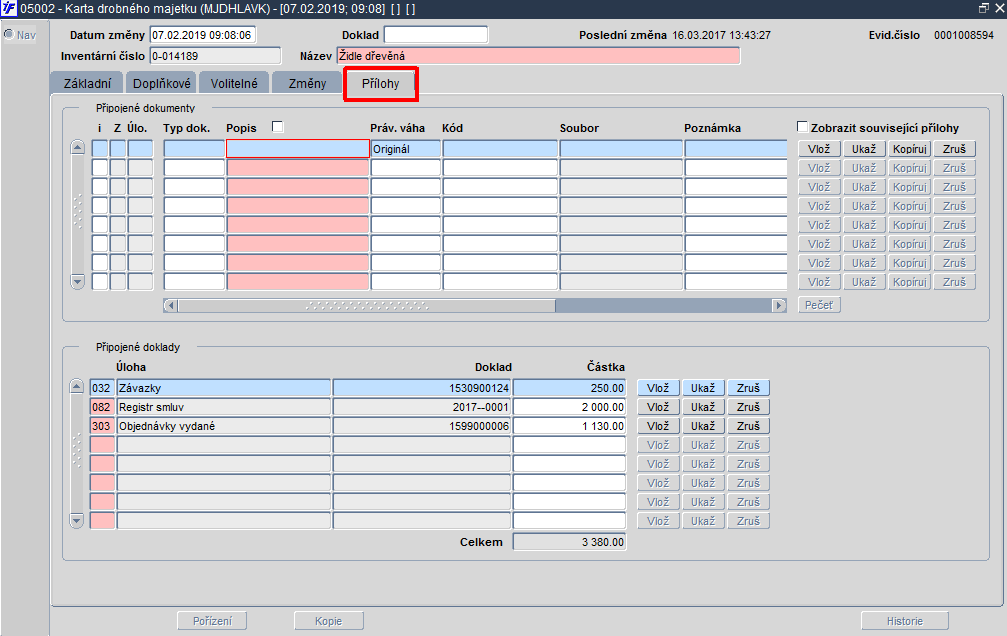Viewport: 1007px width, 636px height.
Task: Click up arrow of Připojené doklady scrollbar
Action: pyautogui.click(x=76, y=386)
